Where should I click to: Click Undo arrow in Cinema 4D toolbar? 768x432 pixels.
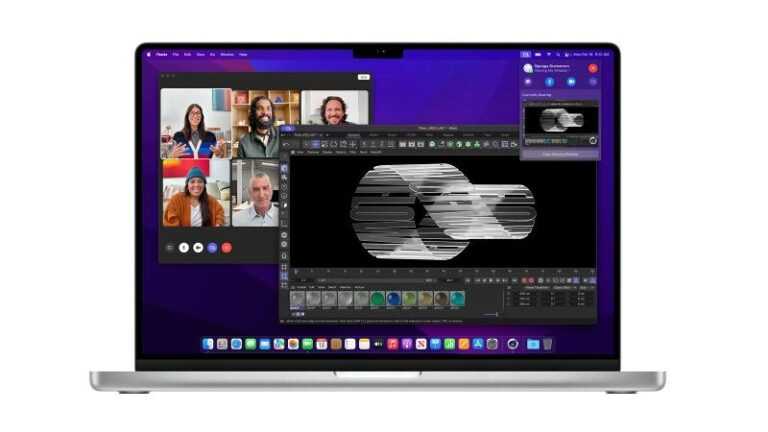click(x=286, y=144)
